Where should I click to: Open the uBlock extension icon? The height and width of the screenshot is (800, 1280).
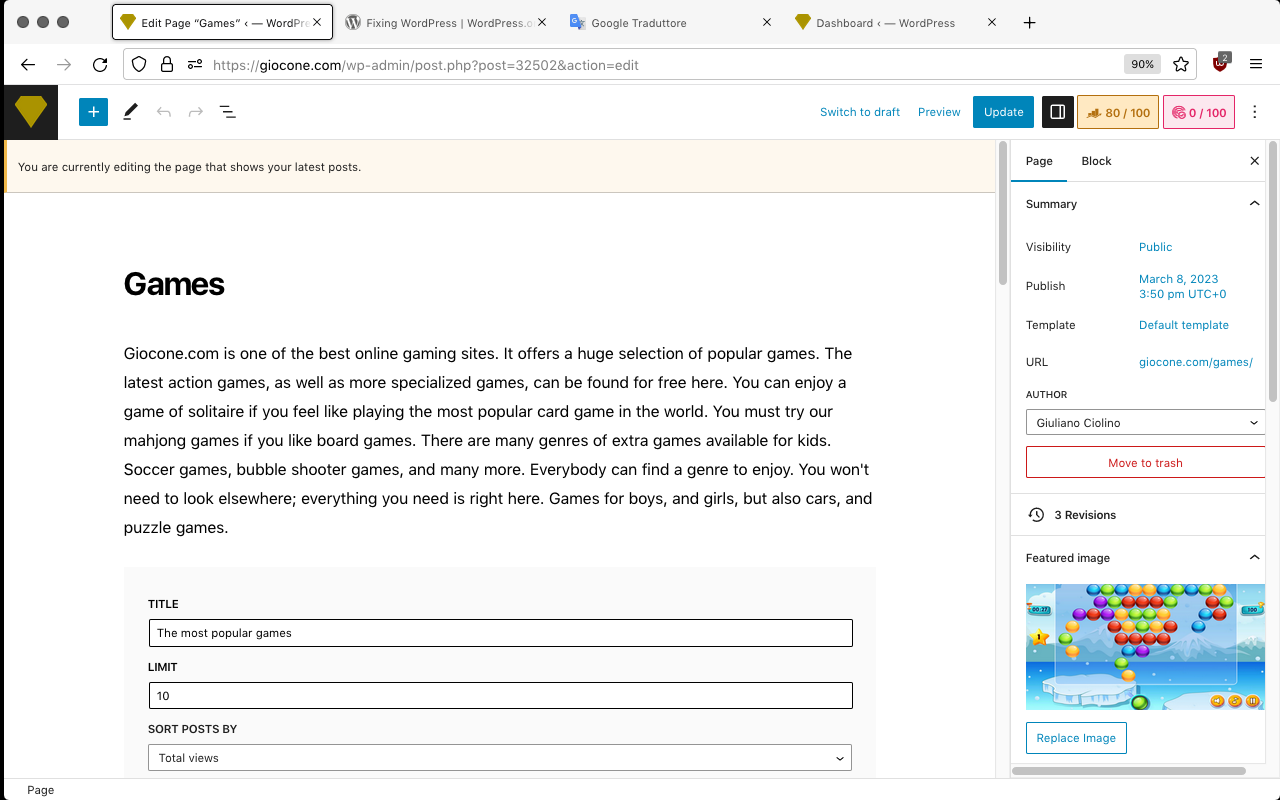1221,63
